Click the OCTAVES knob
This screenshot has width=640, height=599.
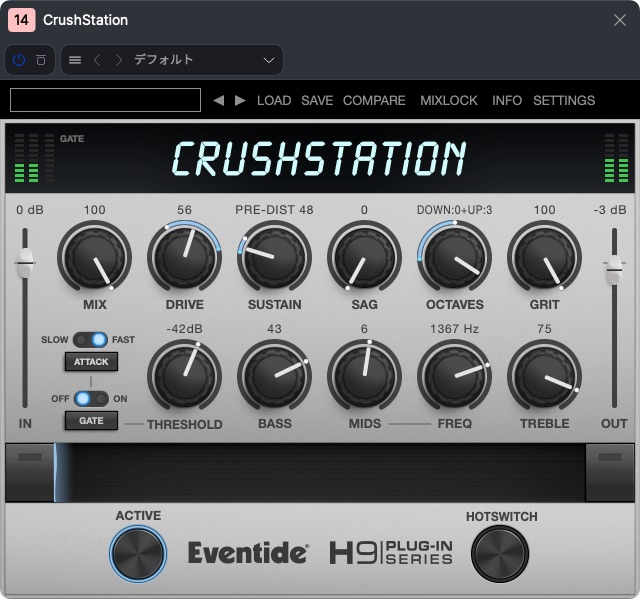[454, 257]
